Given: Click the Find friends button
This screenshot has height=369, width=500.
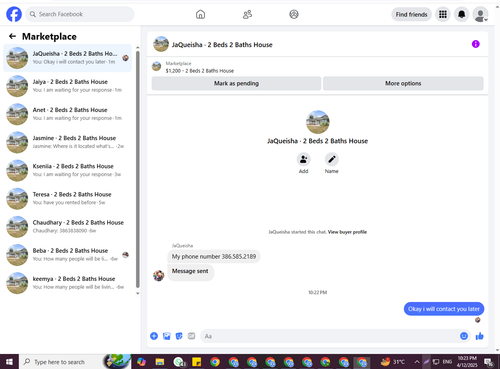Looking at the screenshot, I should pos(411,14).
